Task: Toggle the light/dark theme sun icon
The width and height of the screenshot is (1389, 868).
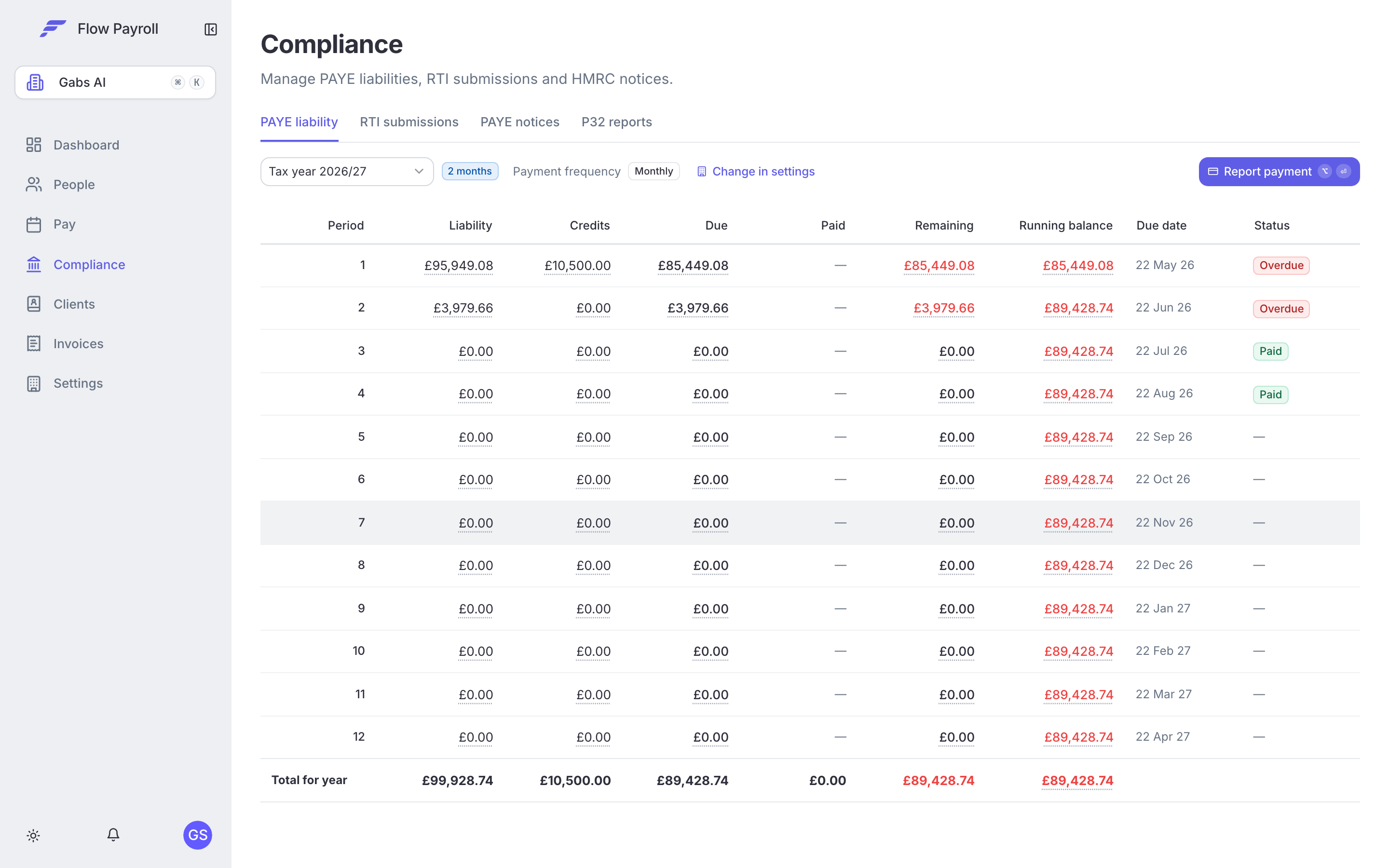Action: [x=33, y=835]
